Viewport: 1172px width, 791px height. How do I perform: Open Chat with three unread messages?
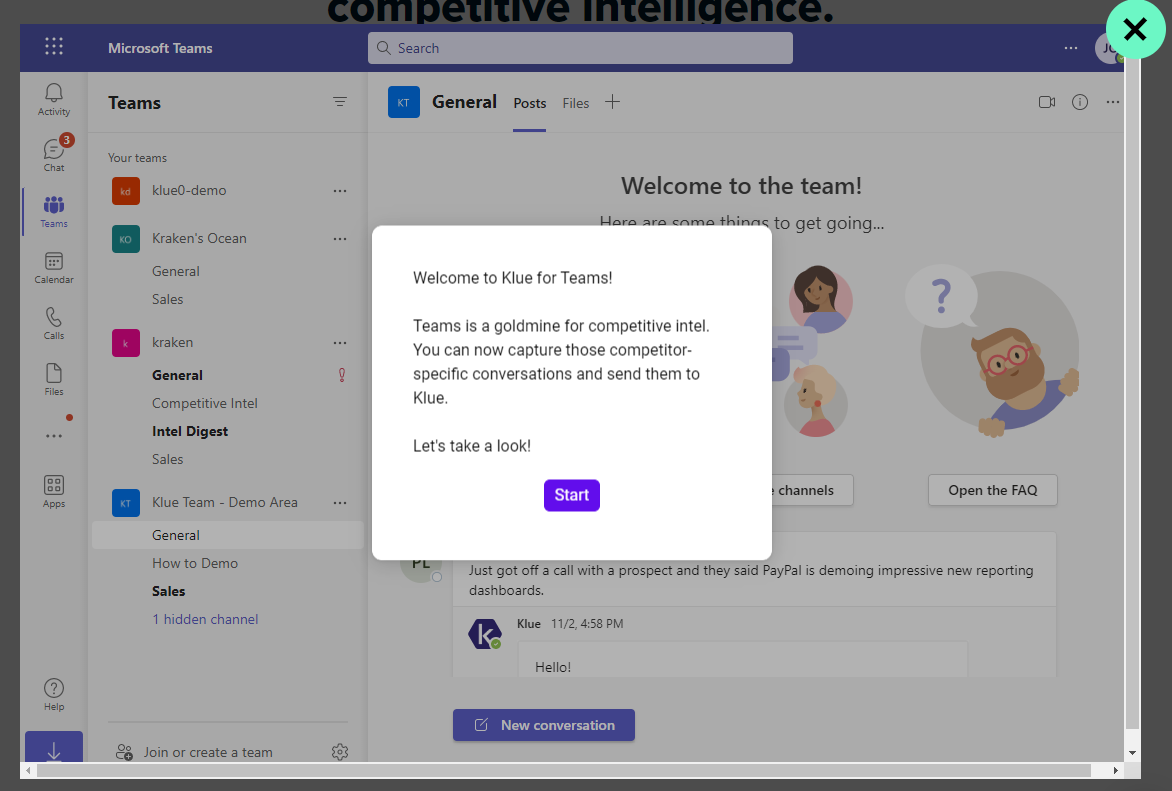point(54,155)
